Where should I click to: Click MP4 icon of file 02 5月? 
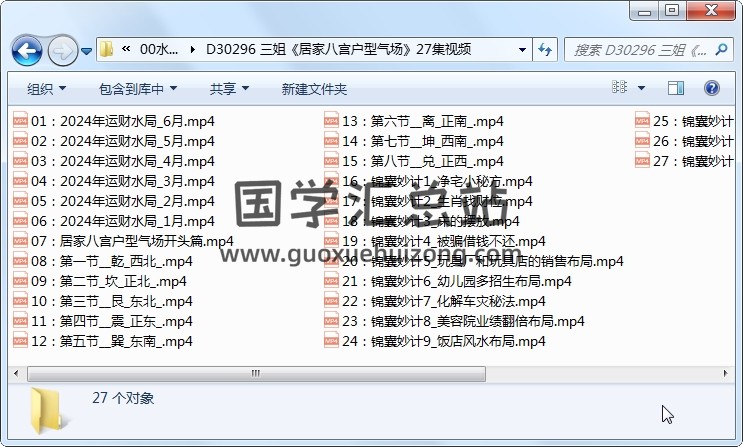pos(20,141)
